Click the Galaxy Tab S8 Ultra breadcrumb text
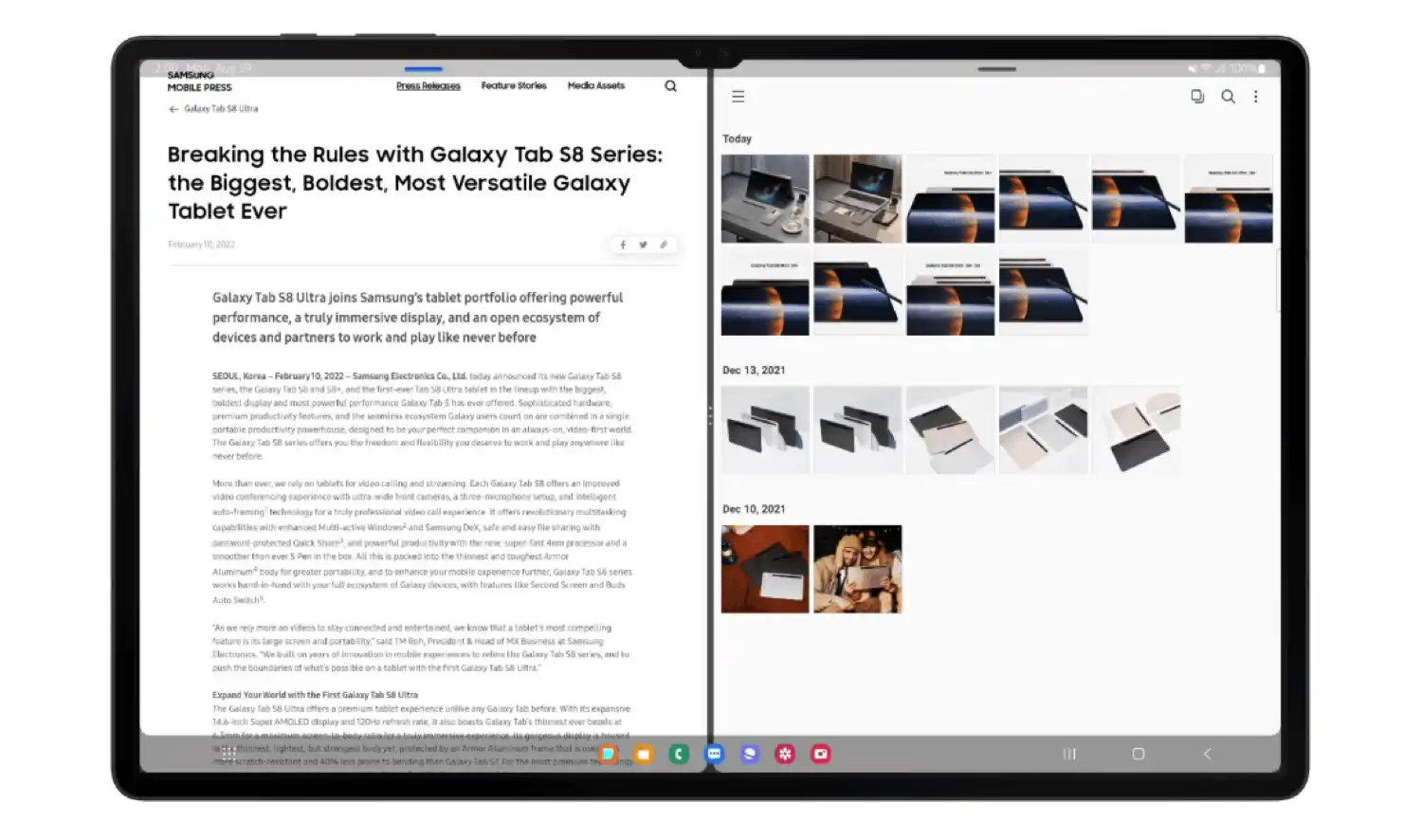 tap(221, 109)
